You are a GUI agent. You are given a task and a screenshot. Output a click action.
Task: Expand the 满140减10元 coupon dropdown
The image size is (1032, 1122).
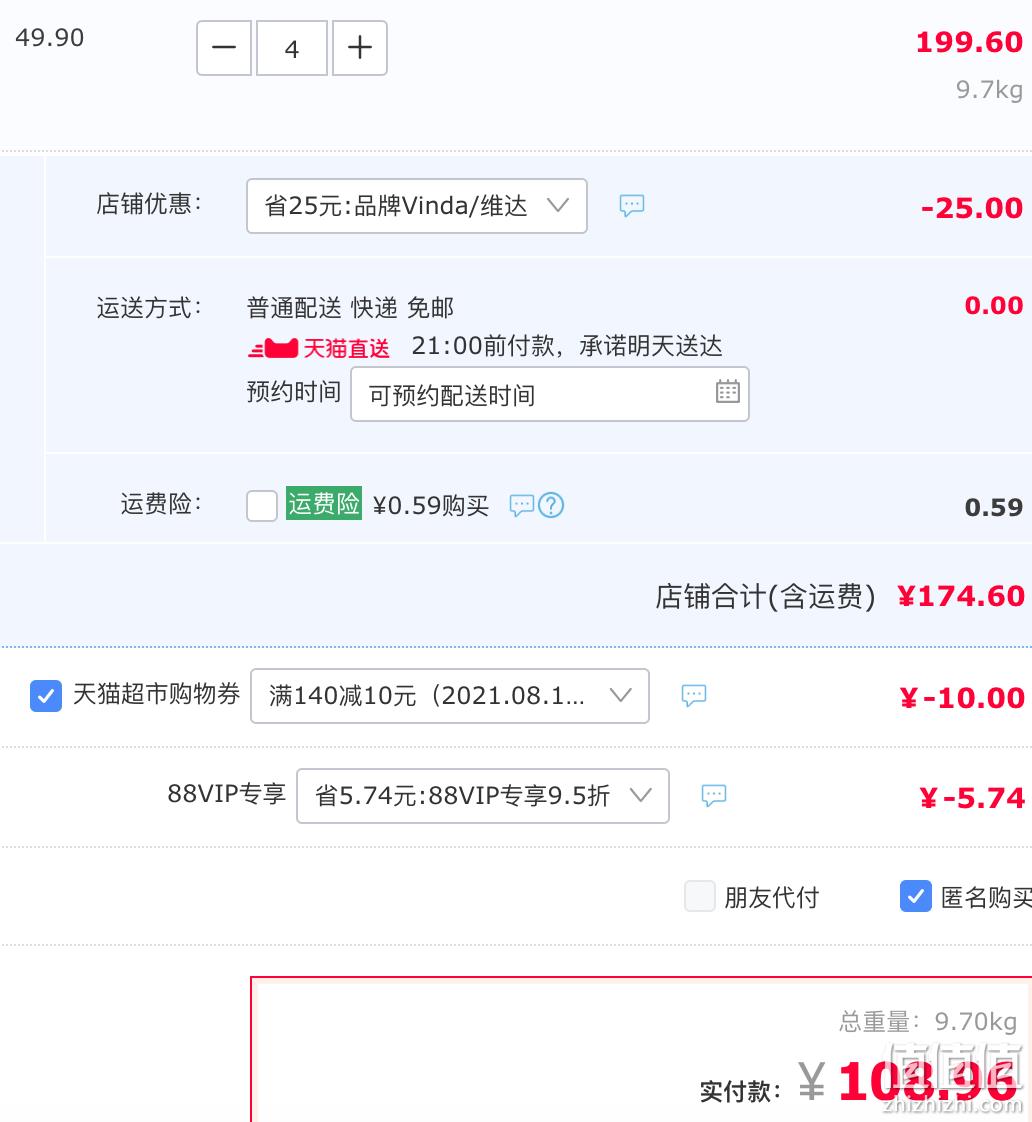(x=450, y=696)
